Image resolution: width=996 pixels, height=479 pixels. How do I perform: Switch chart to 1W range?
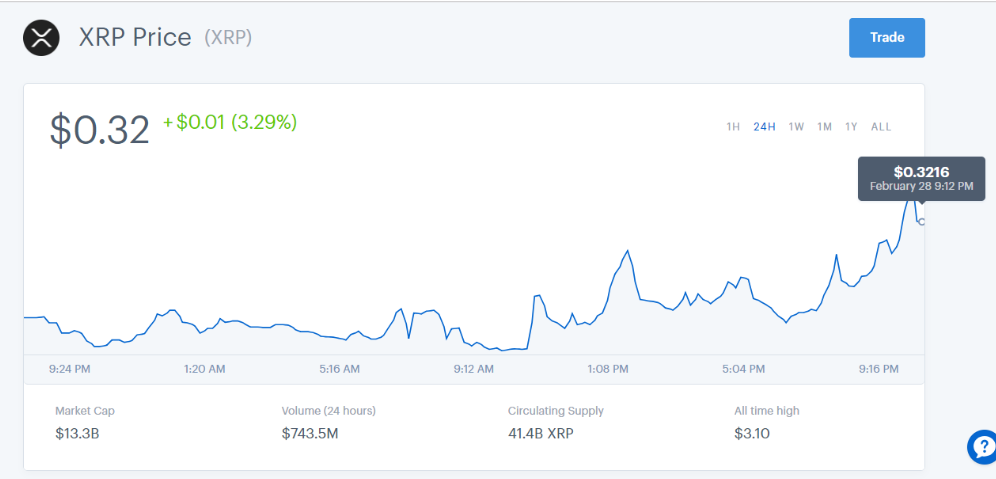(x=796, y=127)
